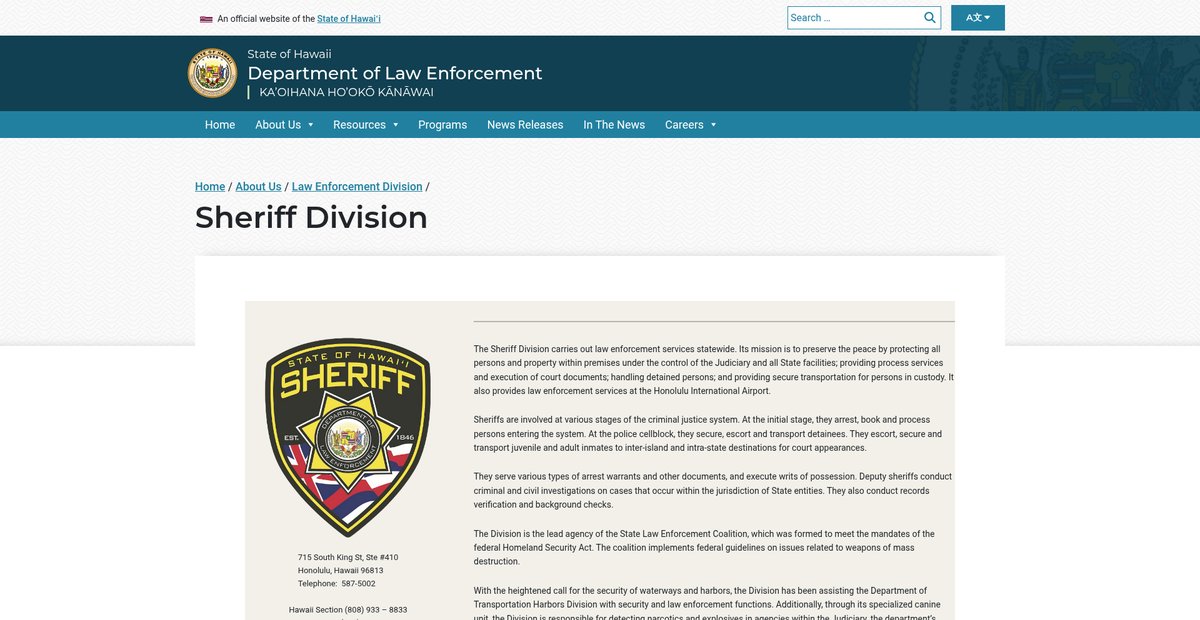Open the Resources nav item
The height and width of the screenshot is (620, 1200).
pyautogui.click(x=359, y=125)
